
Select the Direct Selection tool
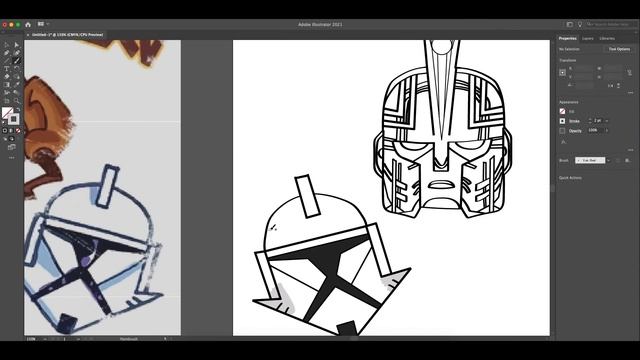pos(16,45)
